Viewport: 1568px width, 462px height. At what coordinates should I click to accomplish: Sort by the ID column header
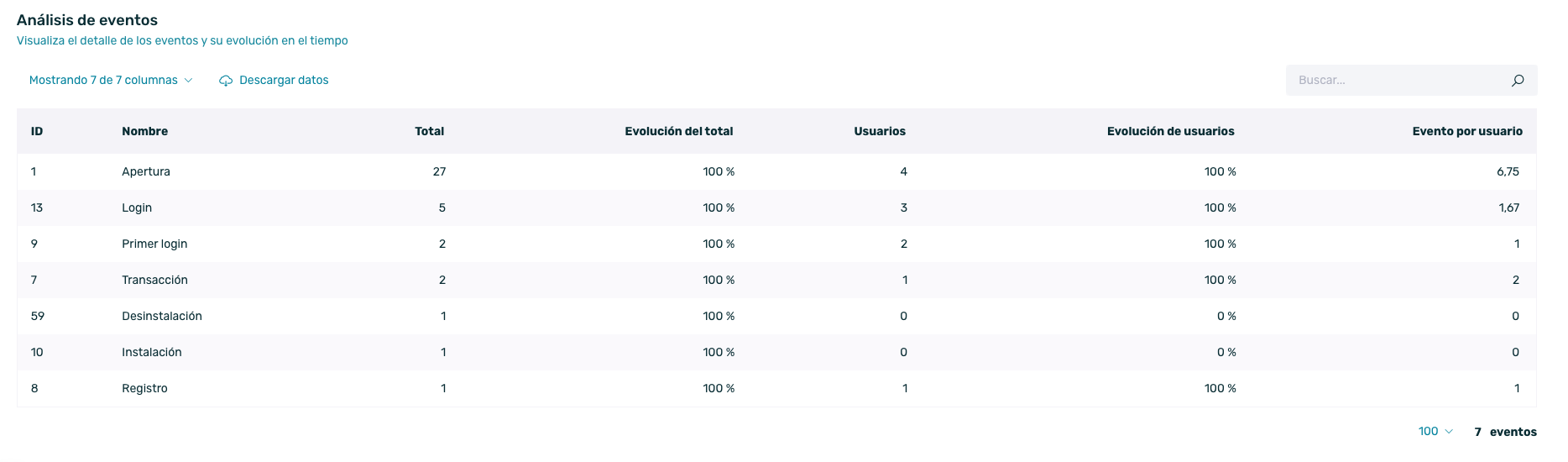[37, 131]
